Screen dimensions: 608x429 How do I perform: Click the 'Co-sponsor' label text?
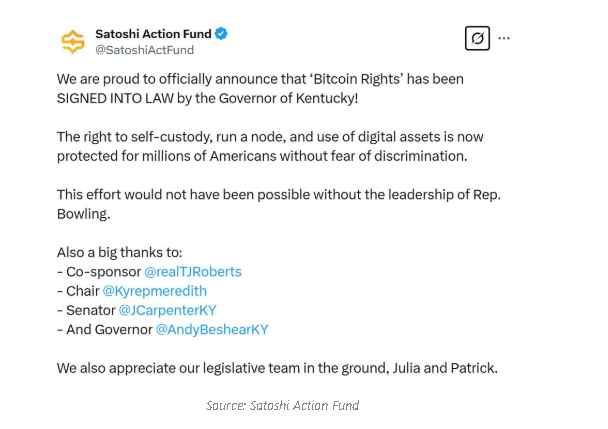tap(103, 272)
